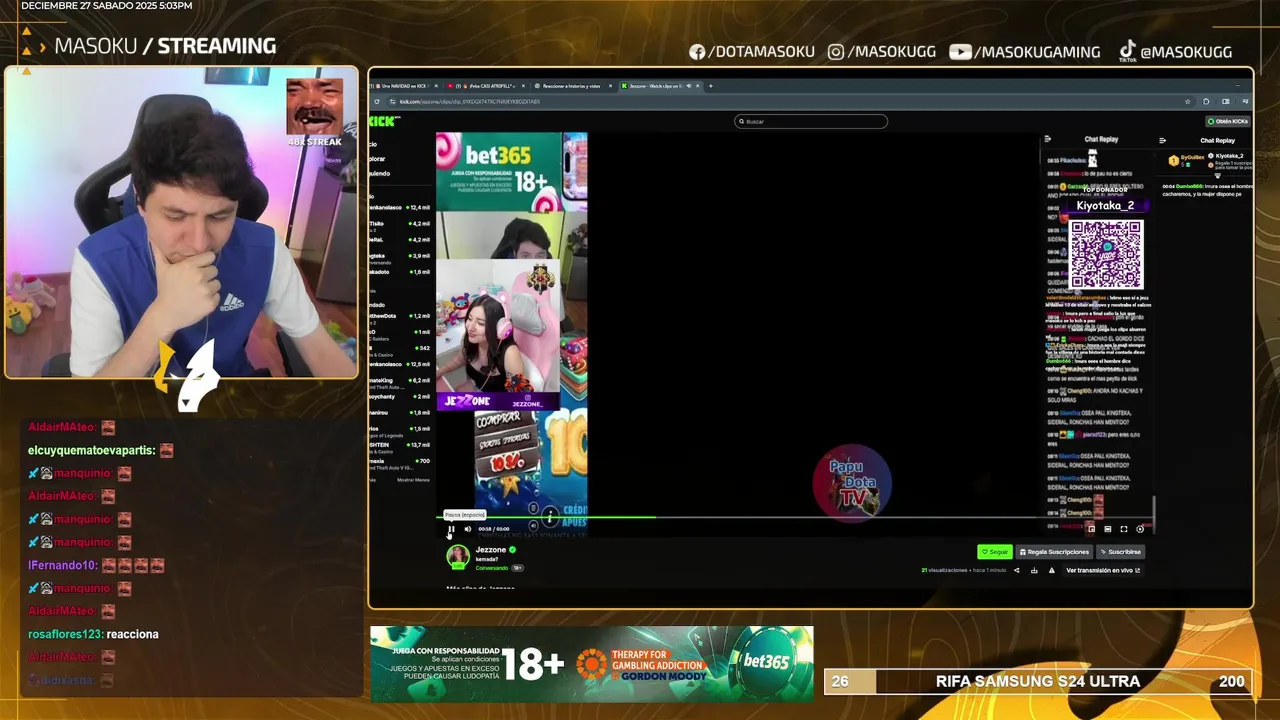Open the sidebar channel with 12,4 mil viewers

pos(401,207)
